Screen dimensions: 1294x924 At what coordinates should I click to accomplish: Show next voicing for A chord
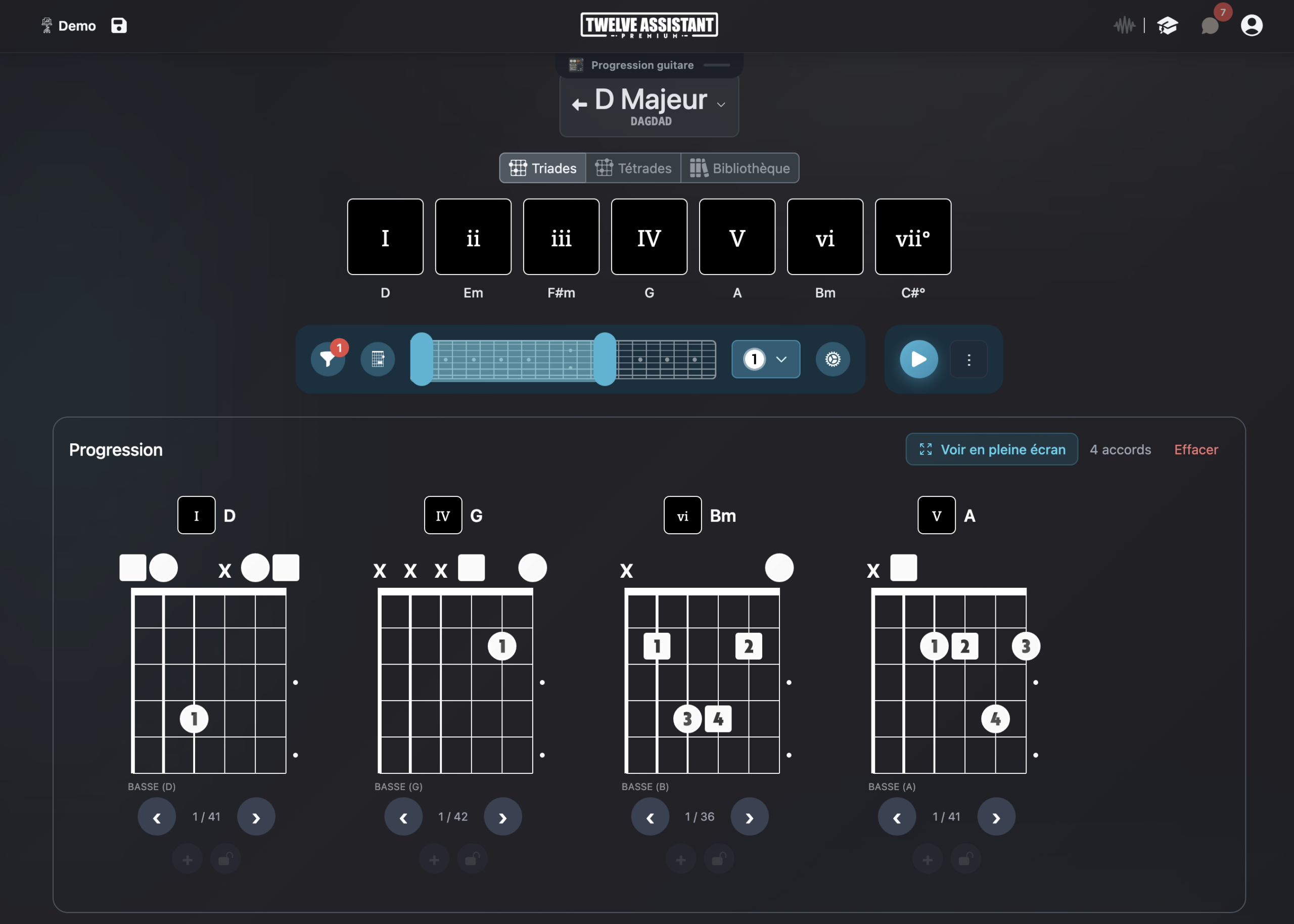996,817
